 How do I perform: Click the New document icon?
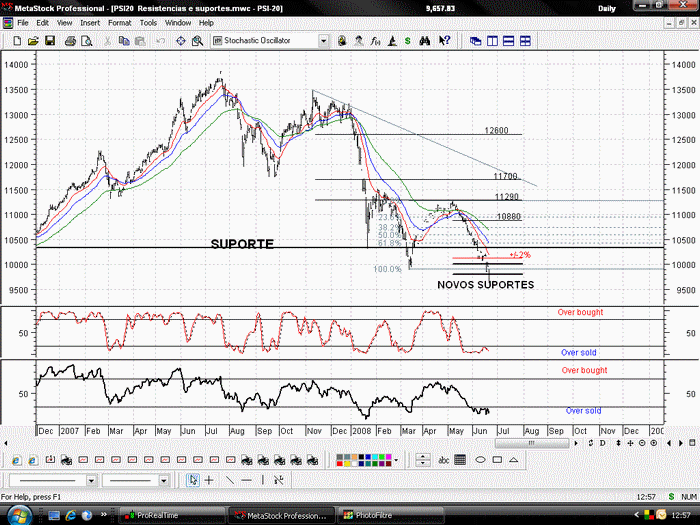17,41
